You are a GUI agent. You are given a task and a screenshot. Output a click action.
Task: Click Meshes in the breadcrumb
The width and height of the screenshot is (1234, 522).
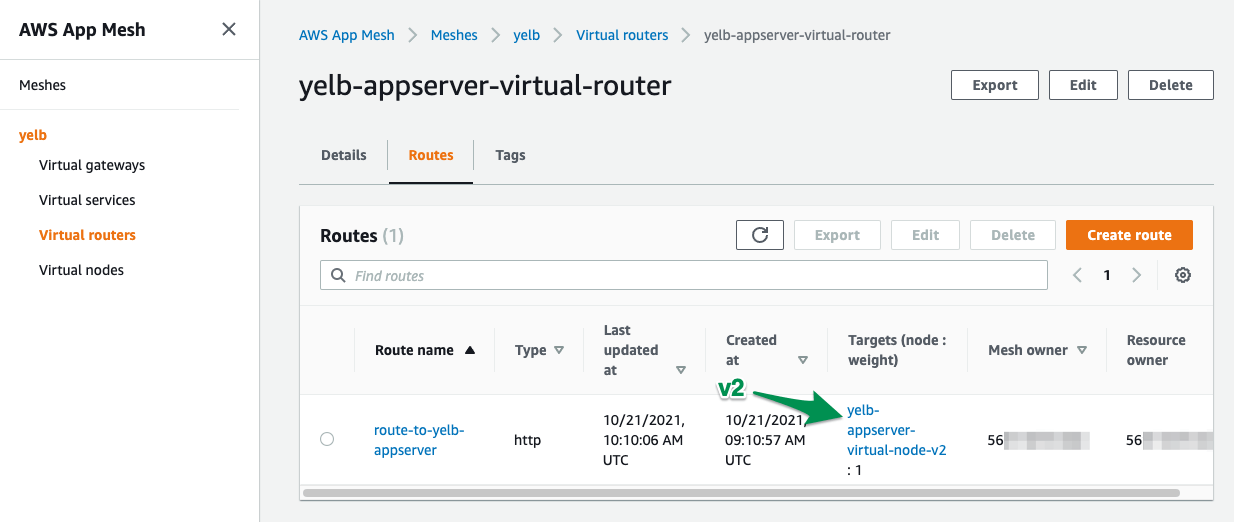pyautogui.click(x=453, y=35)
